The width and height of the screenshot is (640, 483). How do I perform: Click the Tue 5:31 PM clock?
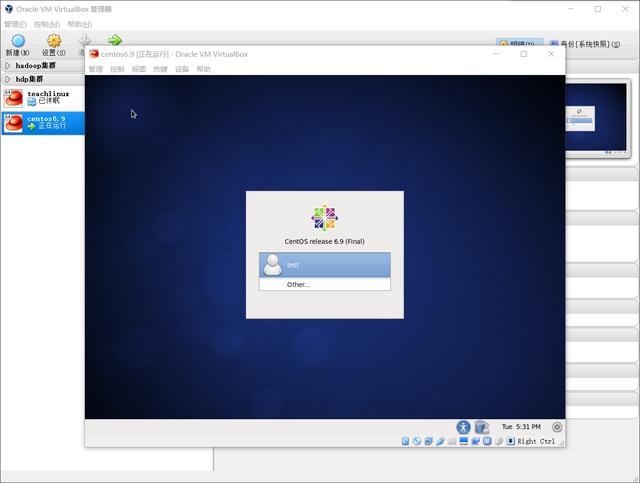(x=521, y=427)
